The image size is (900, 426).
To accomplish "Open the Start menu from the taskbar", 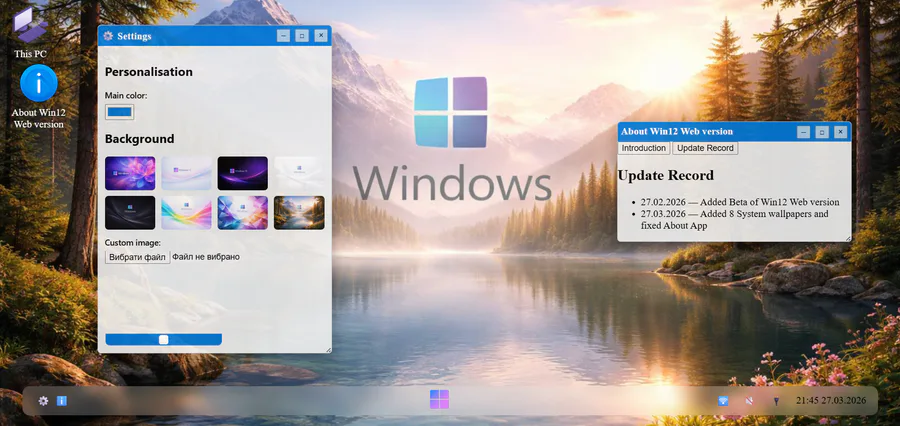I will [x=440, y=400].
